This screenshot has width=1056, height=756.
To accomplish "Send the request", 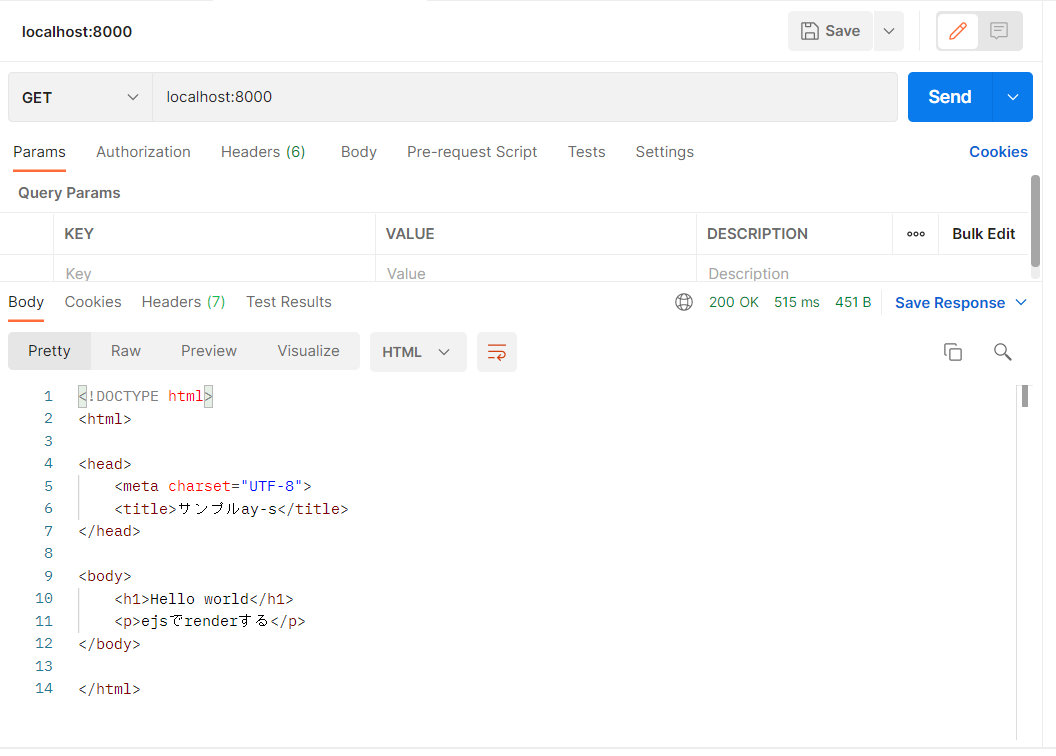I will [950, 97].
